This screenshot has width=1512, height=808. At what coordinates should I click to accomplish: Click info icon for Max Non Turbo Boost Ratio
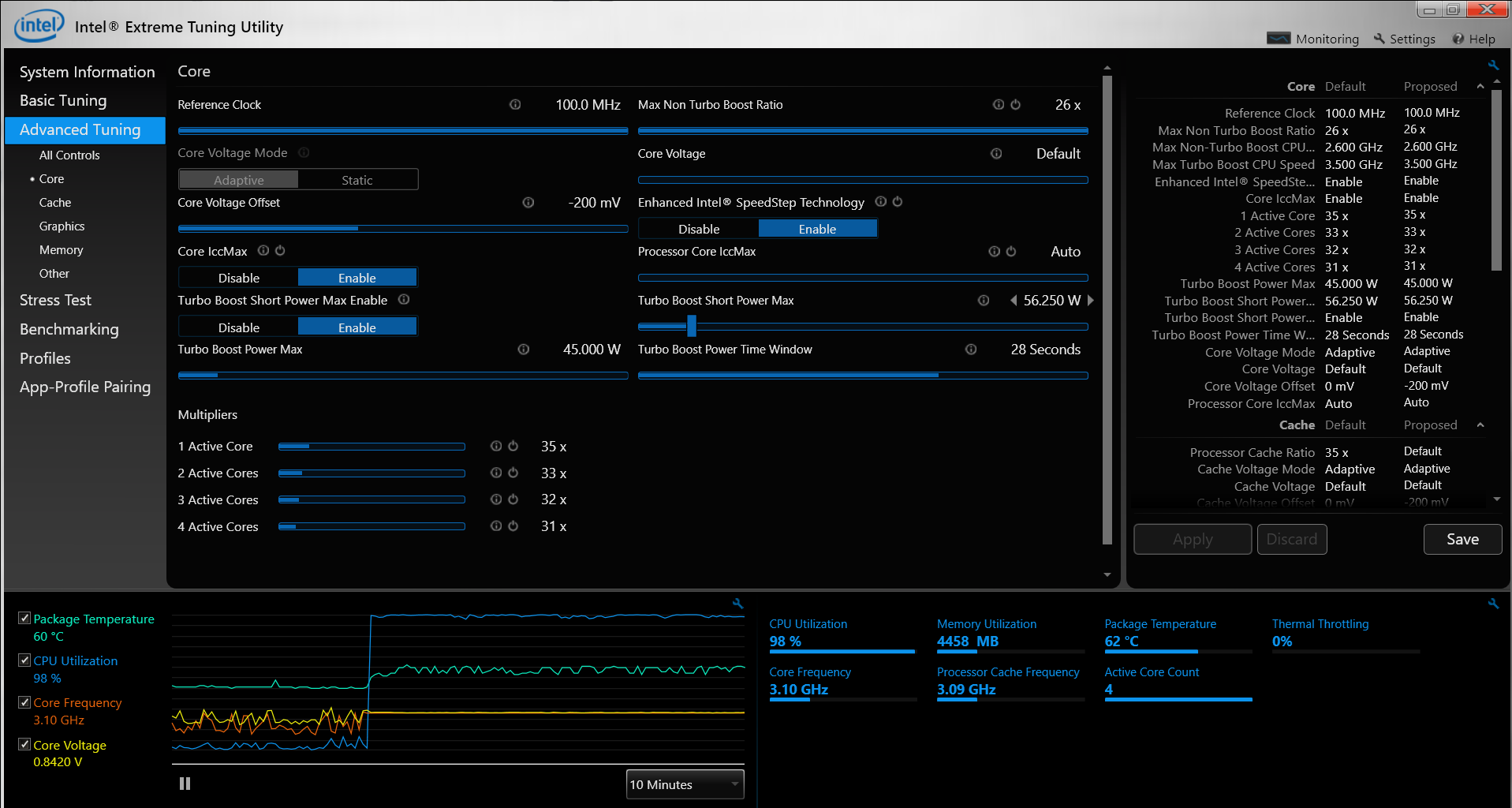coord(999,104)
